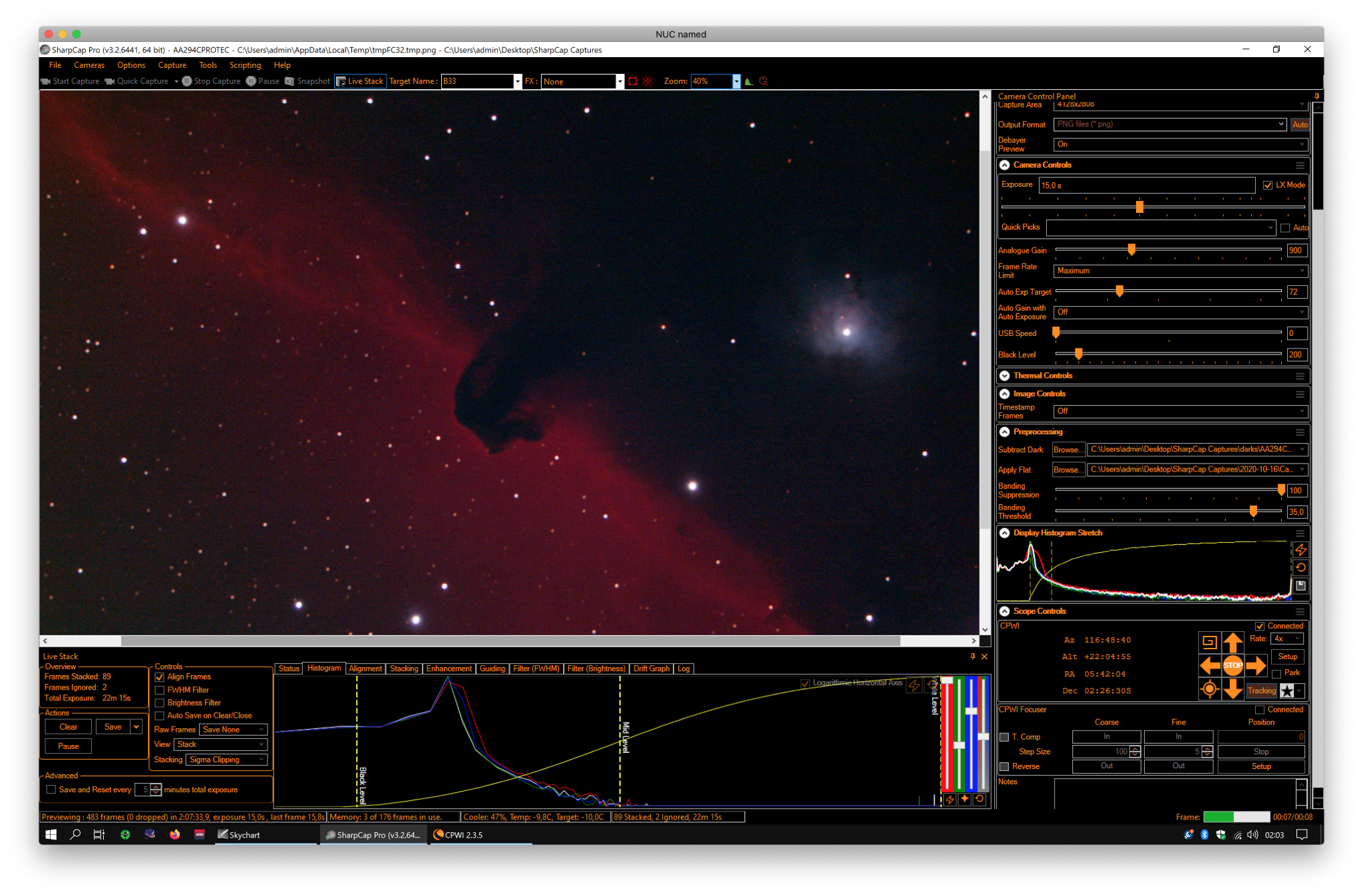Expand the Thermal Controls section
The image size is (1363, 896).
pyautogui.click(x=1004, y=376)
